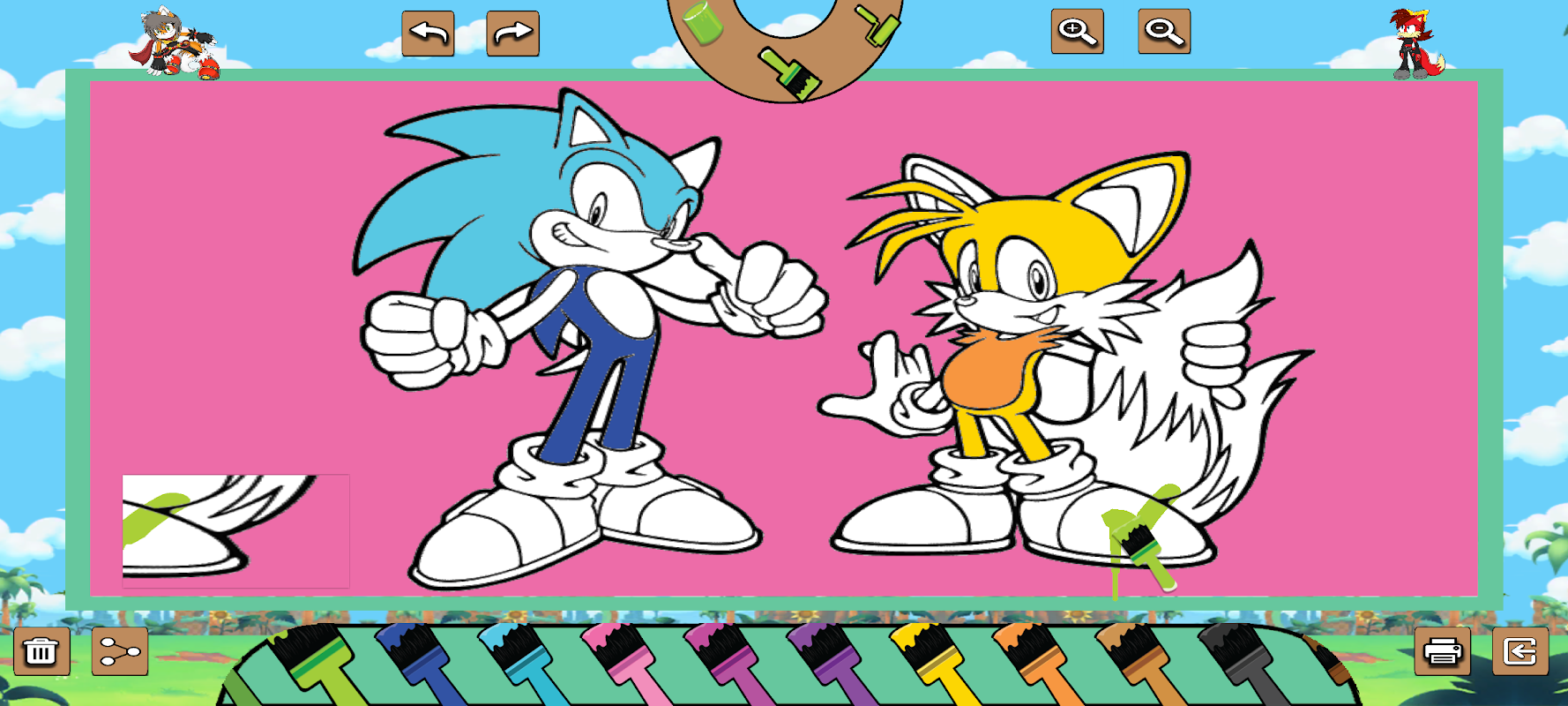
Task: Pick the light blue paintbrush color
Action: tap(525, 665)
